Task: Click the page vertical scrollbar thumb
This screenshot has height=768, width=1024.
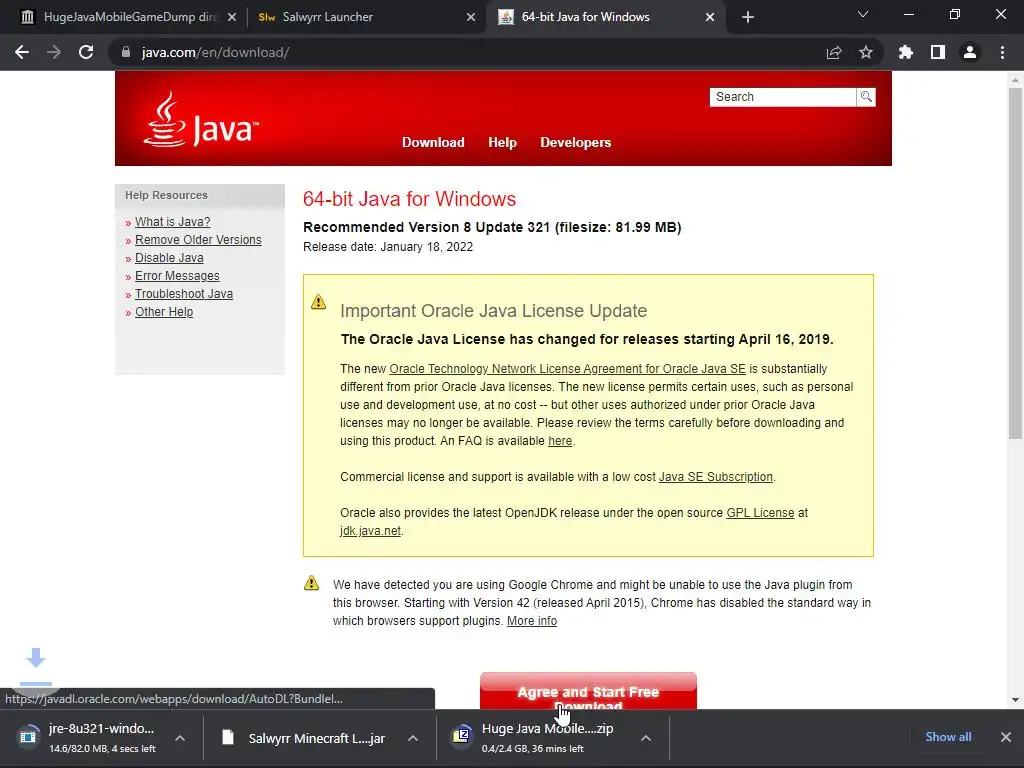Action: tap(1015, 263)
